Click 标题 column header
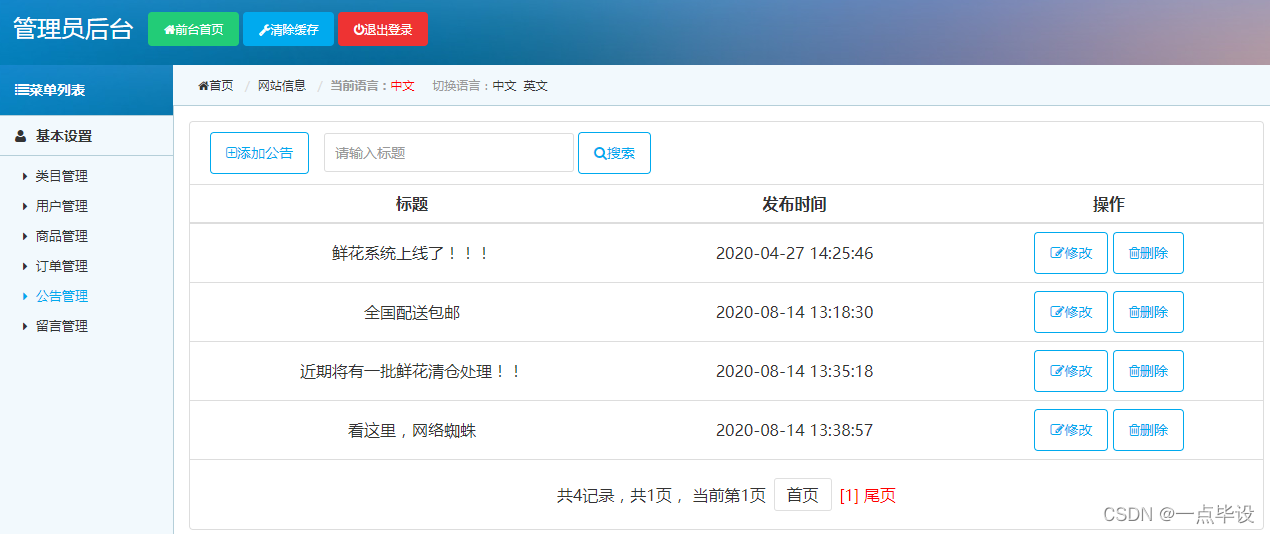1270x534 pixels. [412, 204]
